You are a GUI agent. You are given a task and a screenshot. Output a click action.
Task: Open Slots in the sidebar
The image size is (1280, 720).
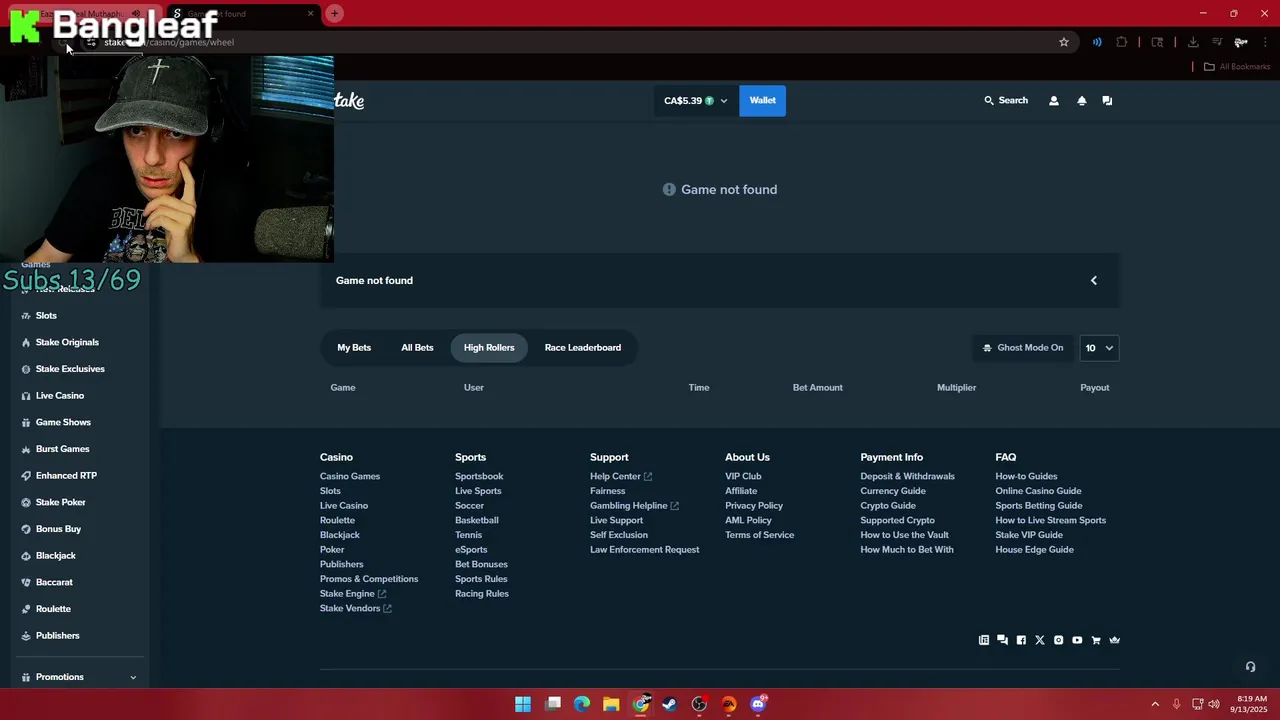tap(46, 316)
